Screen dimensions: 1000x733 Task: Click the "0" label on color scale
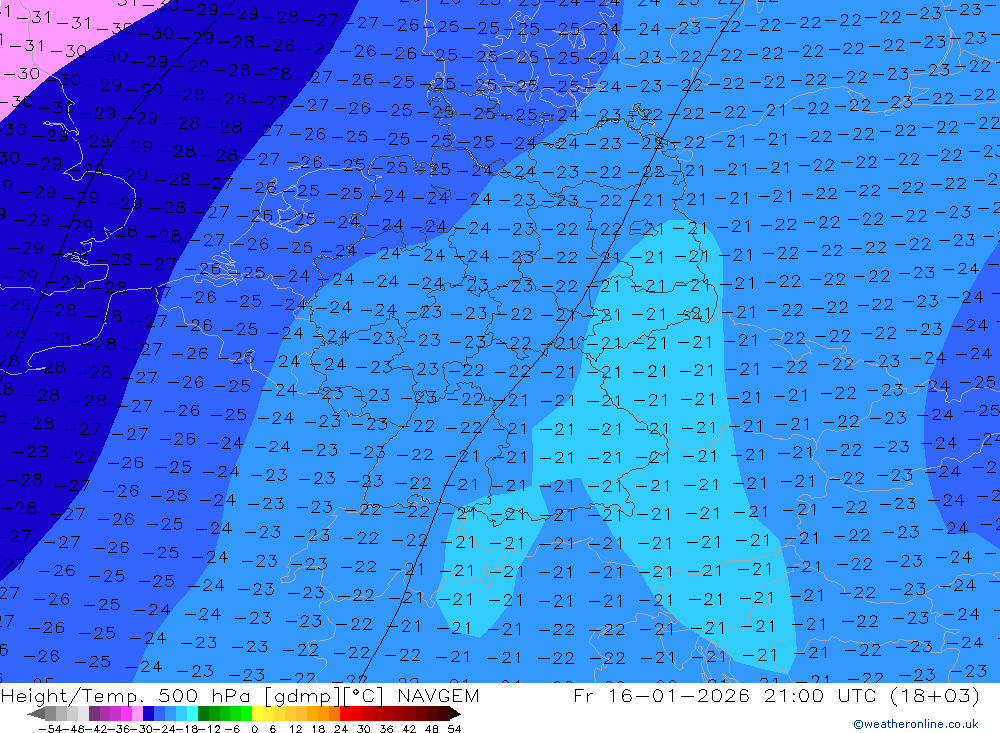click(254, 729)
